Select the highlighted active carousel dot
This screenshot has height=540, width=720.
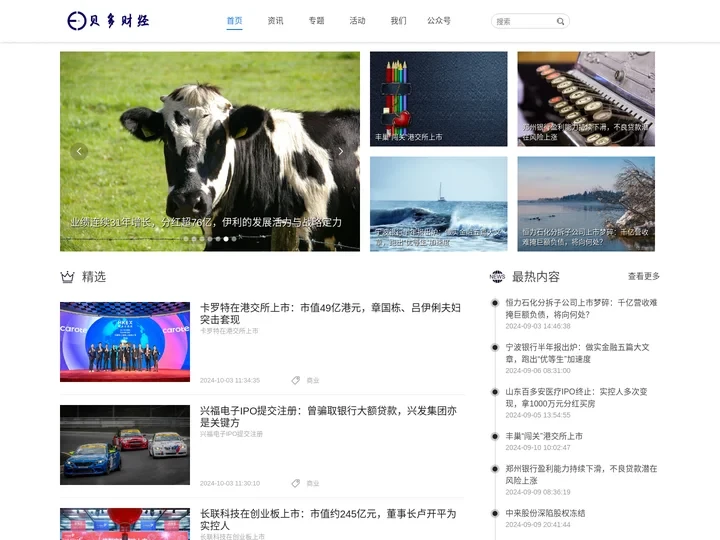226,239
